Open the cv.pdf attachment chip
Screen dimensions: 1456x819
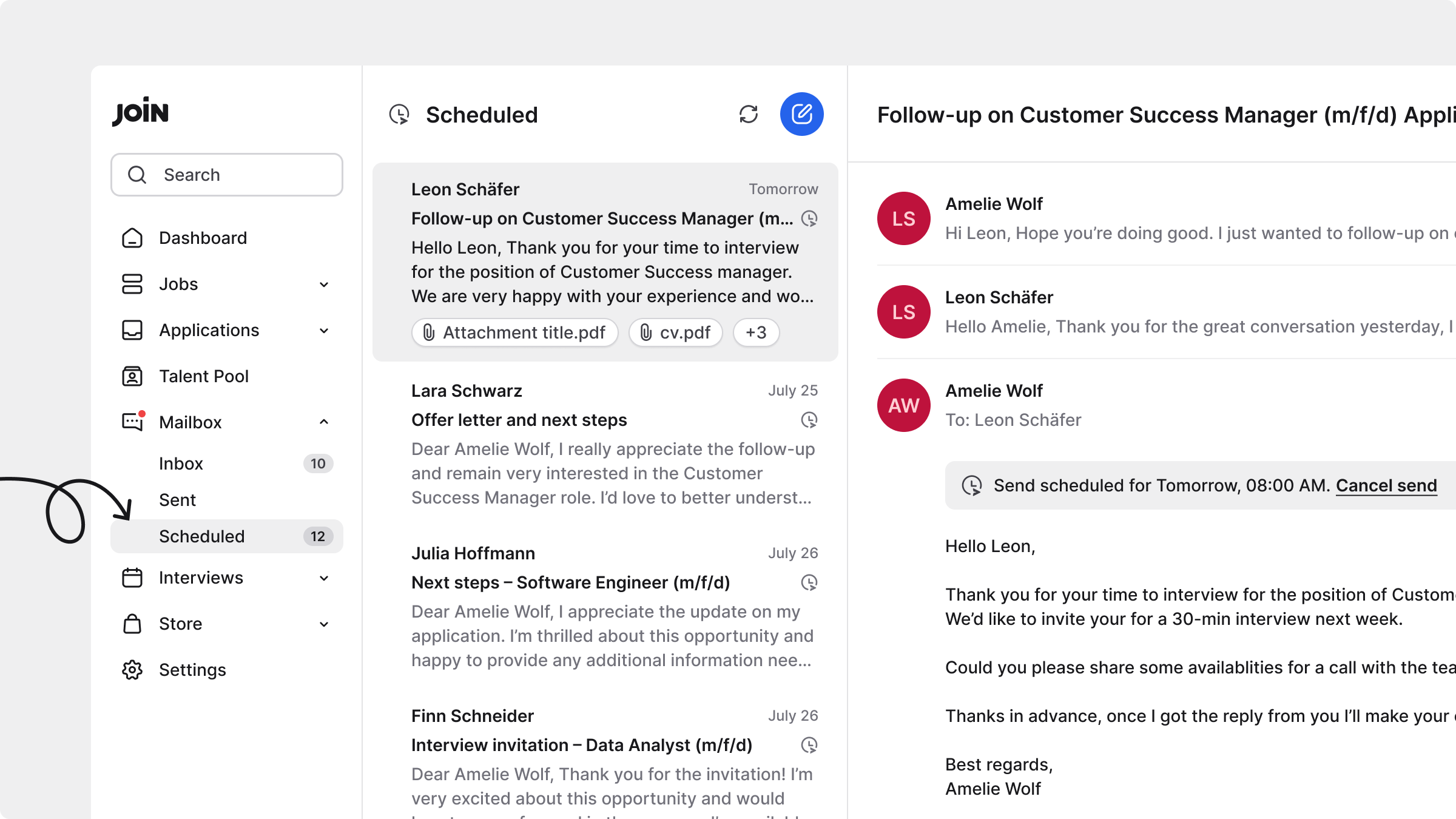coord(675,332)
